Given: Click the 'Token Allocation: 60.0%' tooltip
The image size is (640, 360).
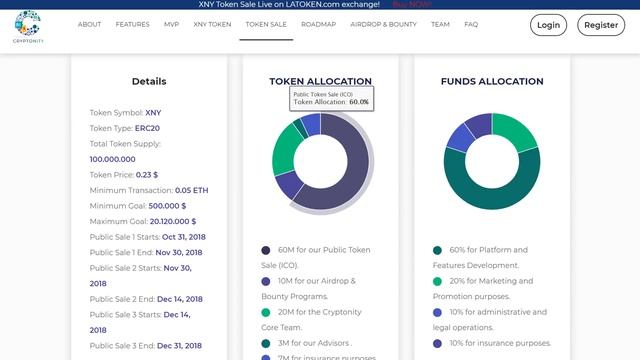Looking at the screenshot, I should click(x=331, y=98).
